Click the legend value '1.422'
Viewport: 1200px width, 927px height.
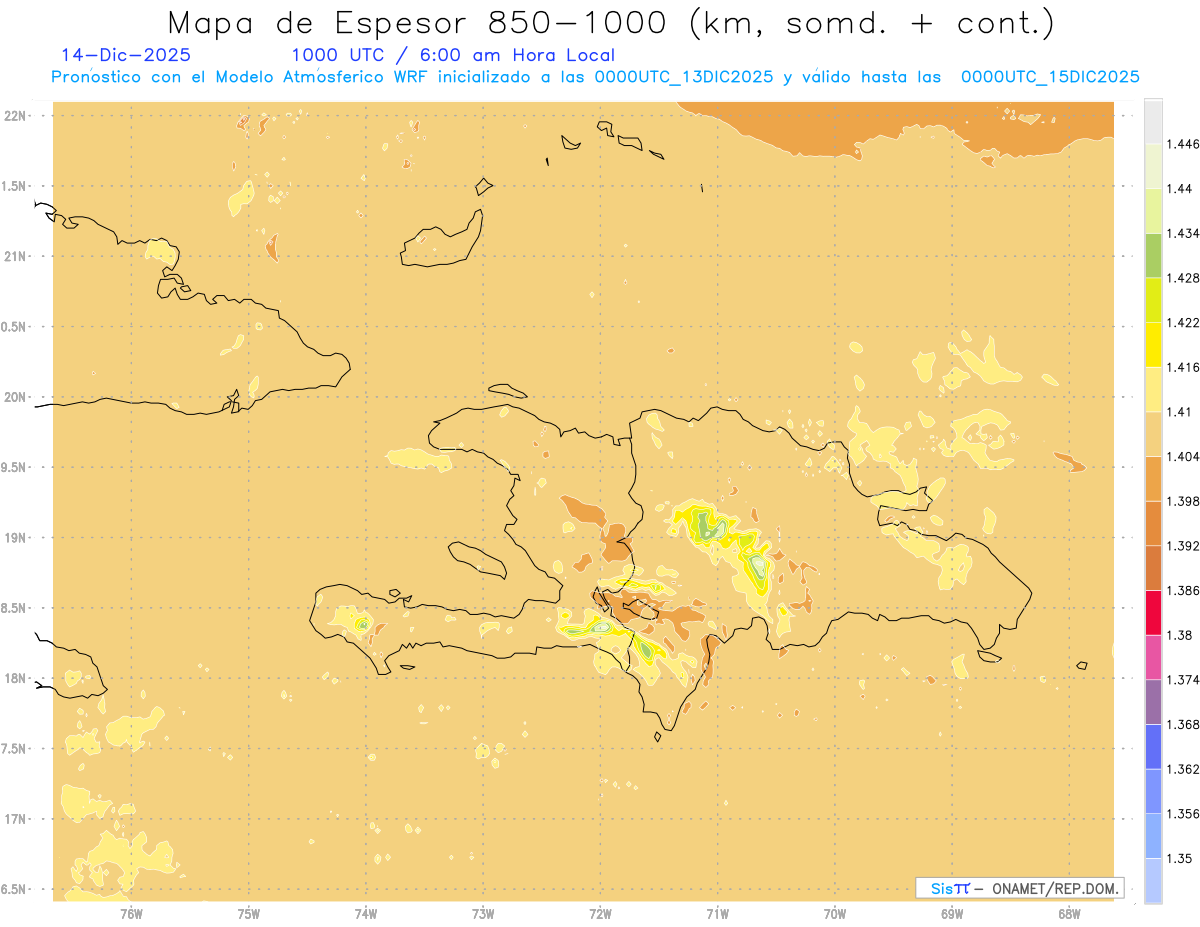pos(1185,322)
